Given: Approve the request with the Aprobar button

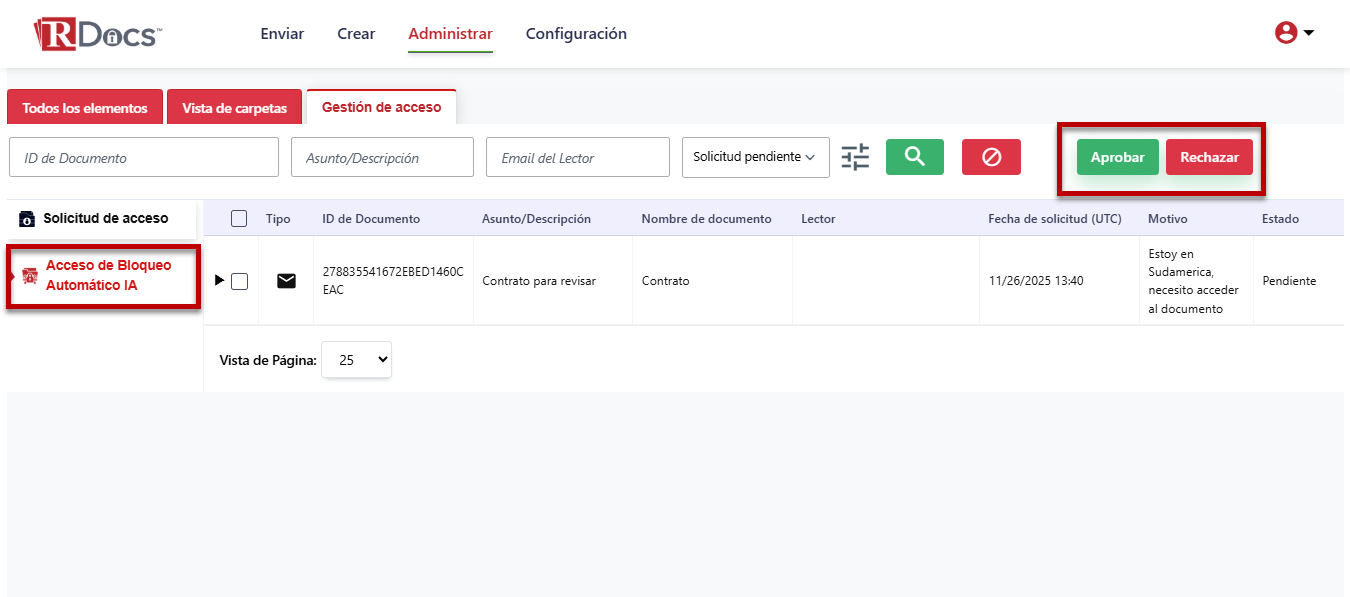Looking at the screenshot, I should coord(1117,157).
